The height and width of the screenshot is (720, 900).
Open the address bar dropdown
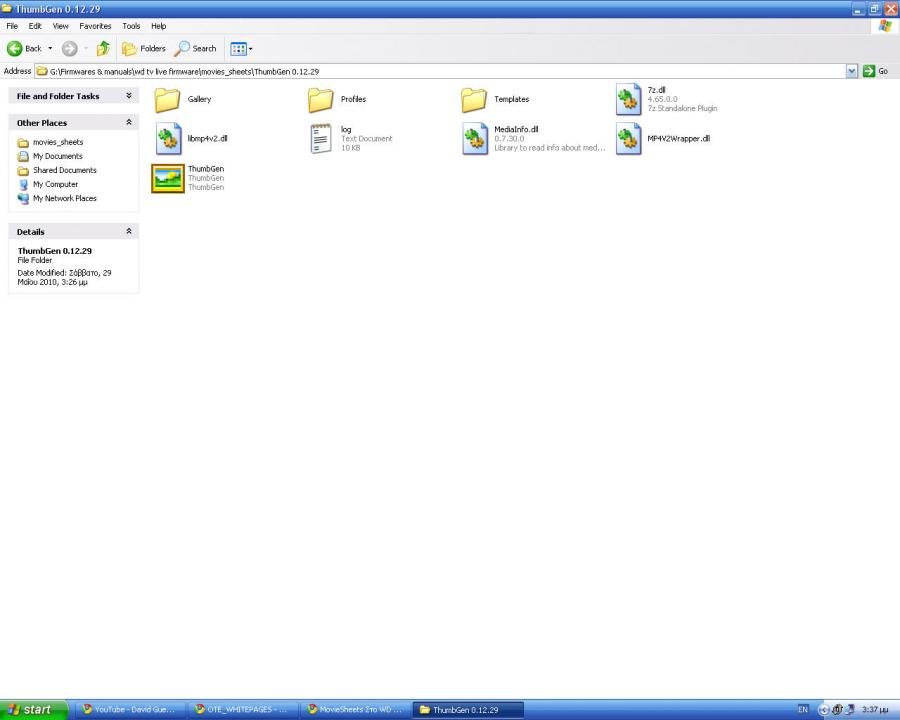852,71
